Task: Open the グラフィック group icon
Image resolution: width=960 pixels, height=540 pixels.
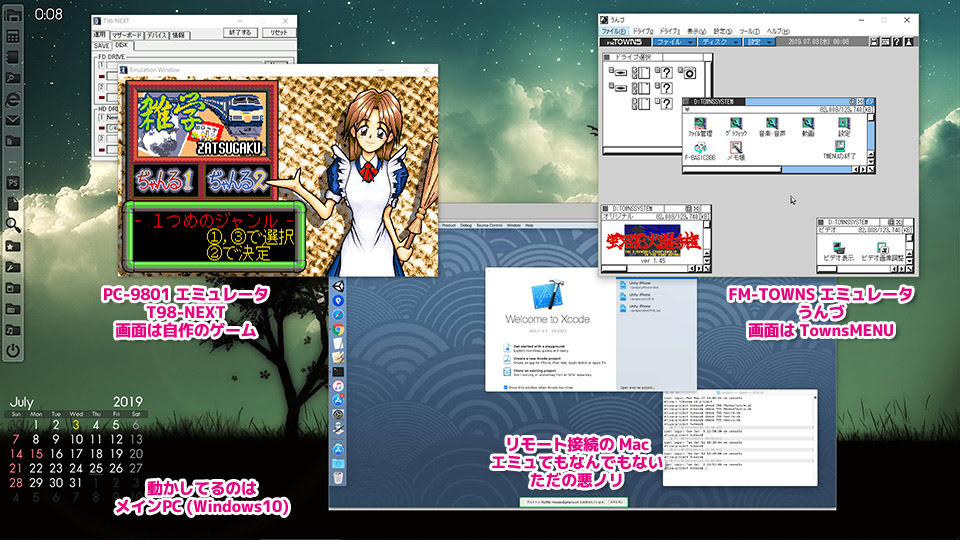Action: tap(735, 127)
